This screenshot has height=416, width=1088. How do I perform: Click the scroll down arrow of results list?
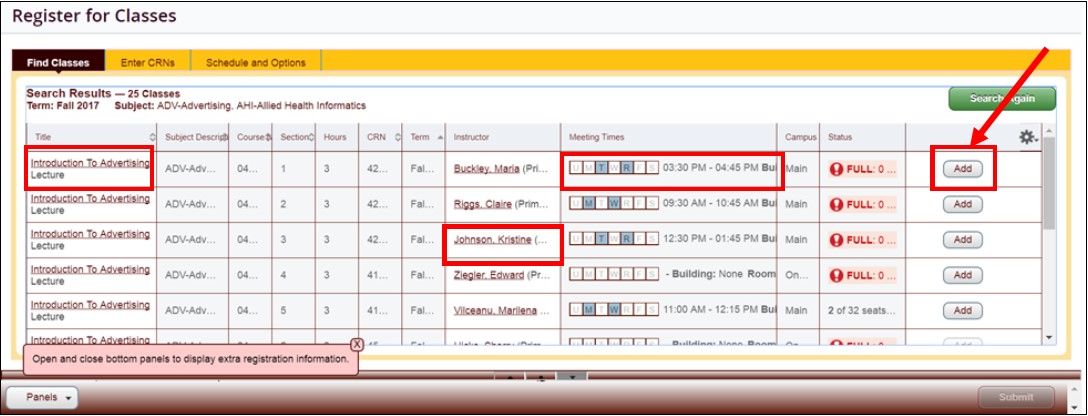pyautogui.click(x=1048, y=338)
